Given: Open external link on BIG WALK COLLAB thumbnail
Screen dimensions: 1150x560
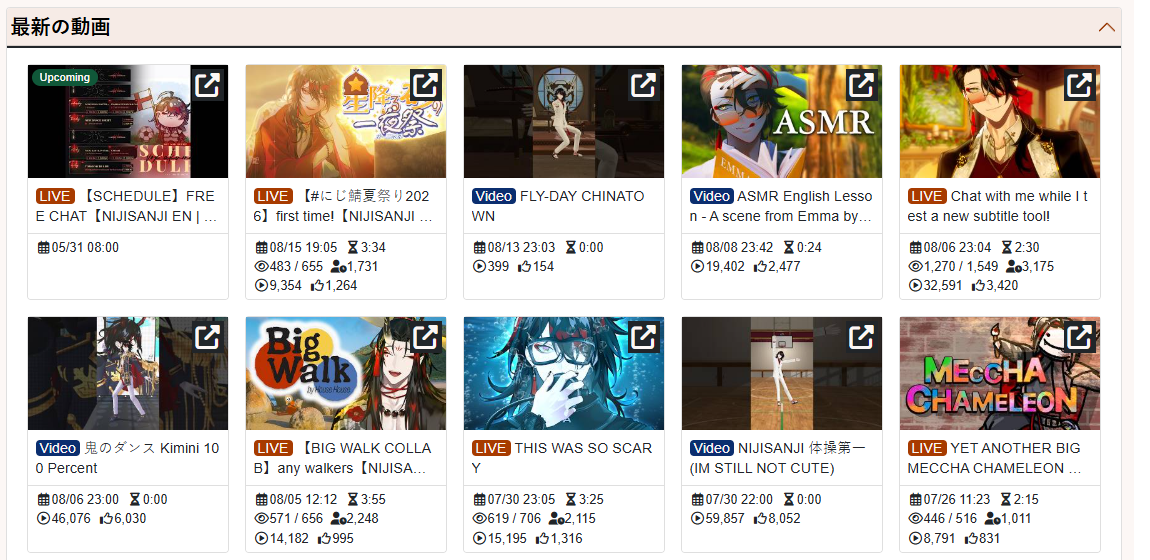Looking at the screenshot, I should point(425,337).
